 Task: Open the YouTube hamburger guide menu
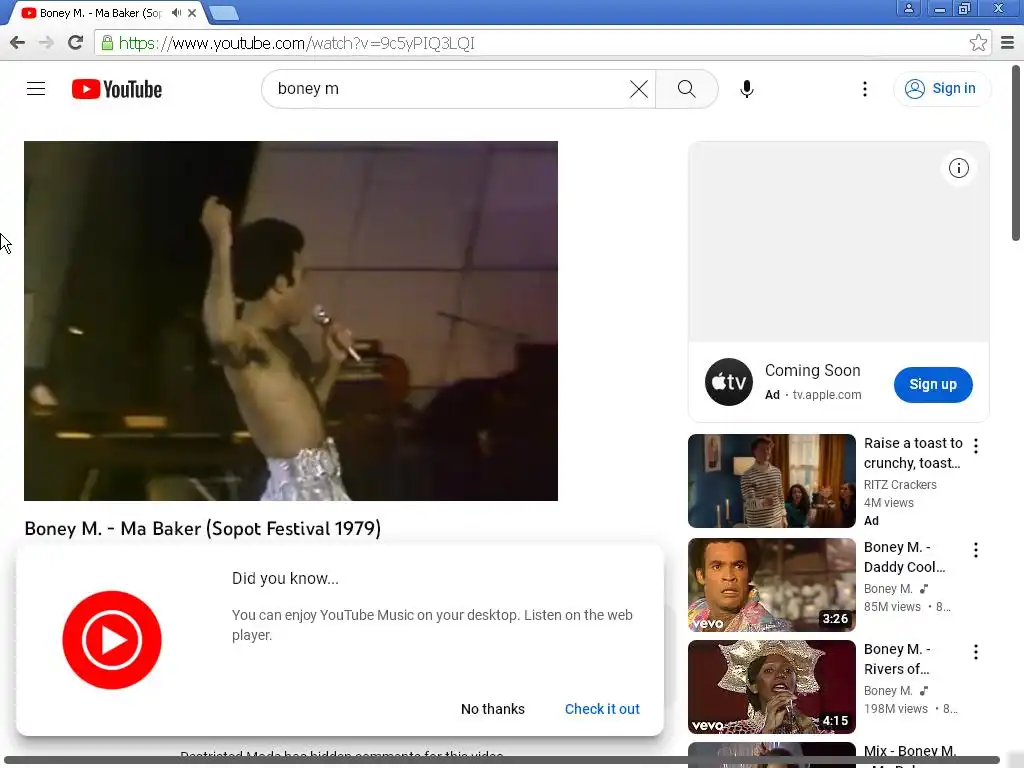(36, 89)
